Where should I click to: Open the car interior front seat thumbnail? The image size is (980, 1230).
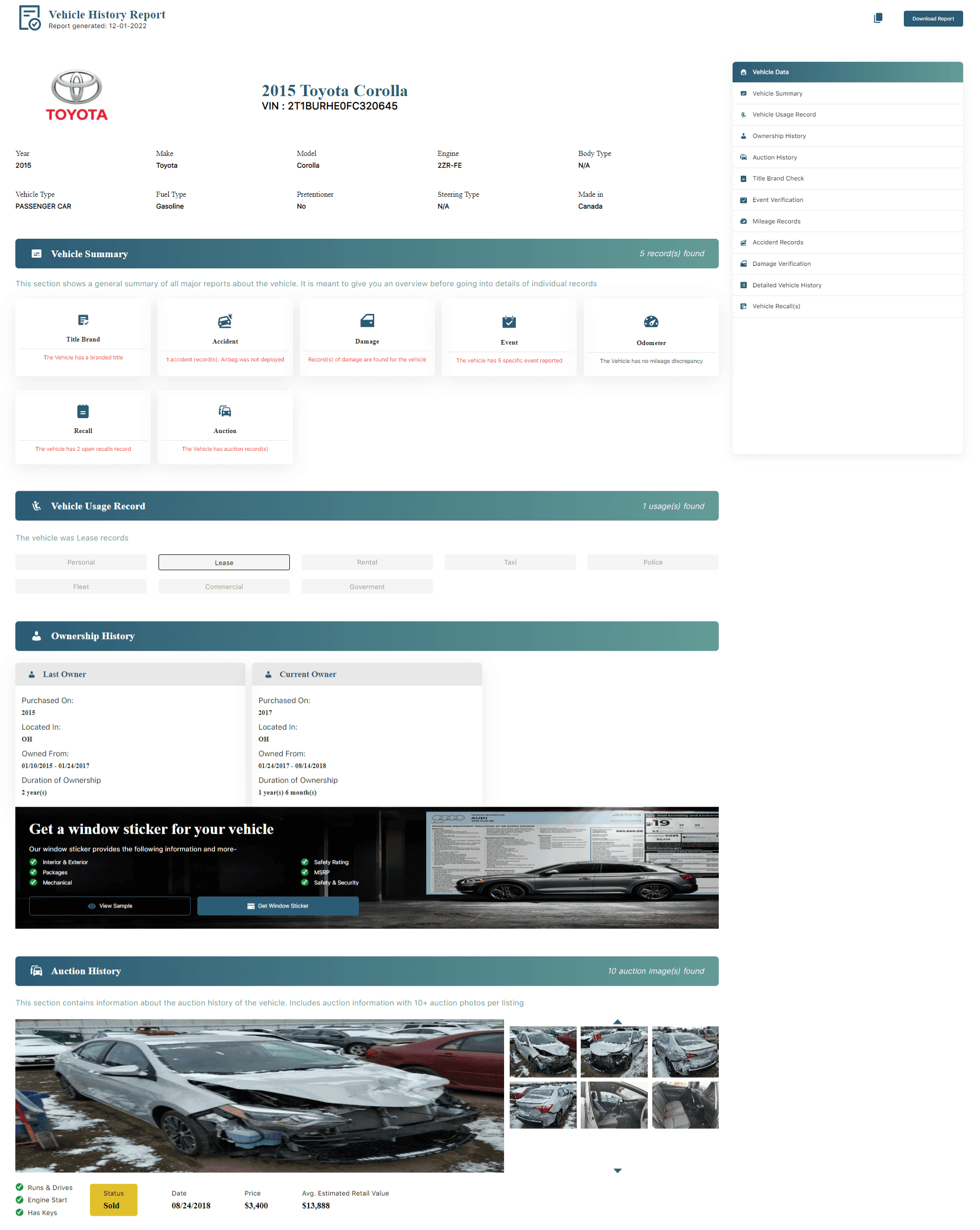pyautogui.click(x=614, y=1105)
